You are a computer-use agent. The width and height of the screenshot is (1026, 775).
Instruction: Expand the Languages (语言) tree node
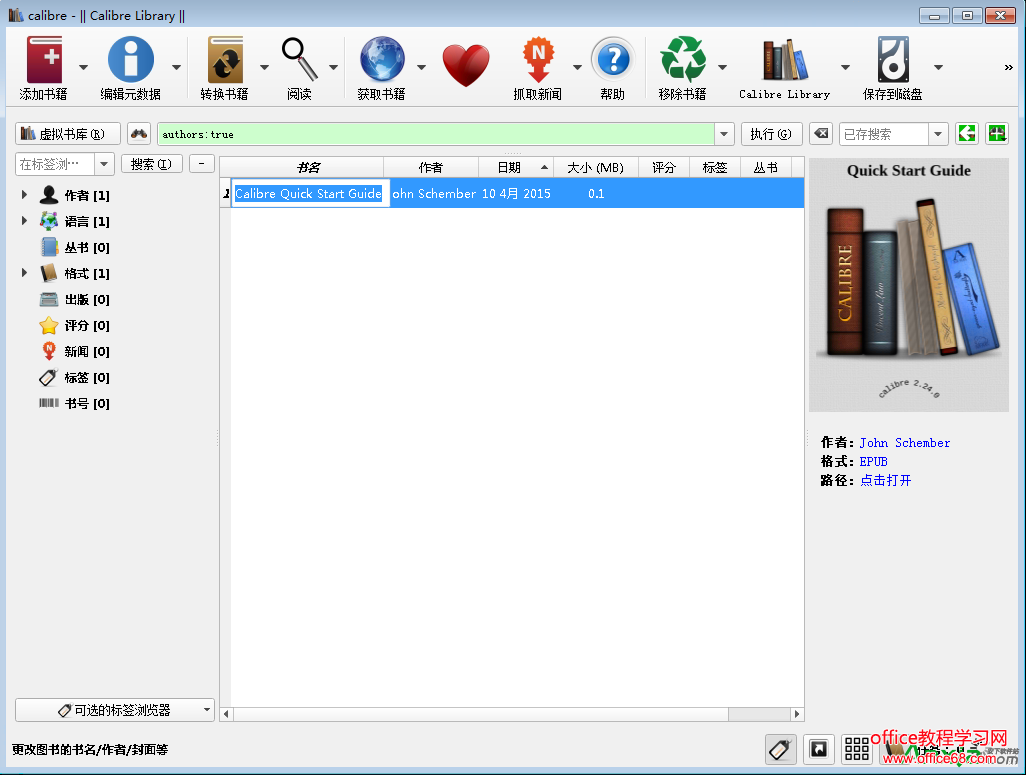(24, 221)
